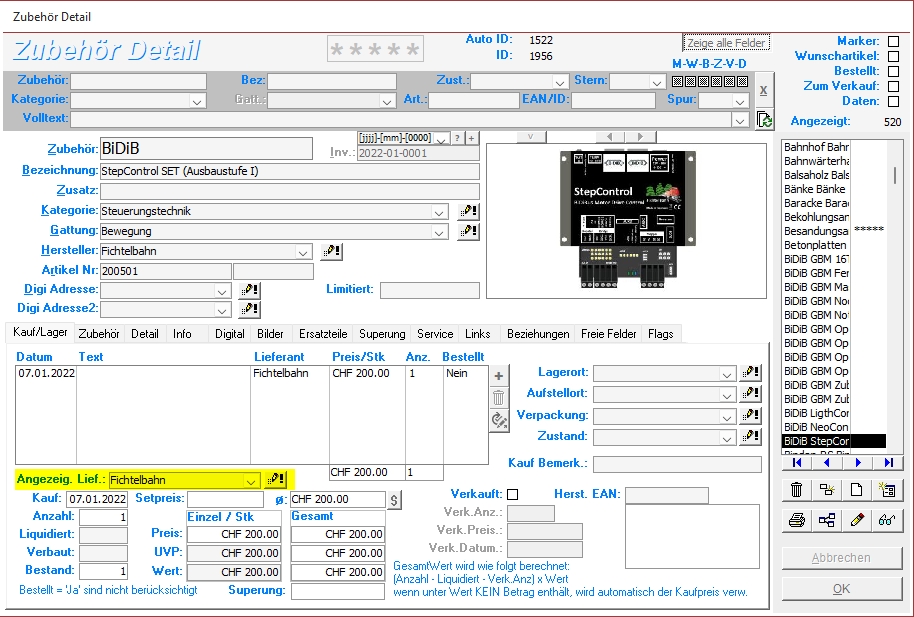
Task: Create a new blank record with the page icon
Action: point(856,489)
